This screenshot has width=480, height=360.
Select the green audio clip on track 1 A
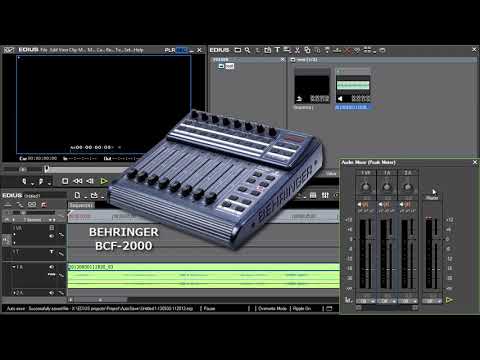[x=203, y=276]
